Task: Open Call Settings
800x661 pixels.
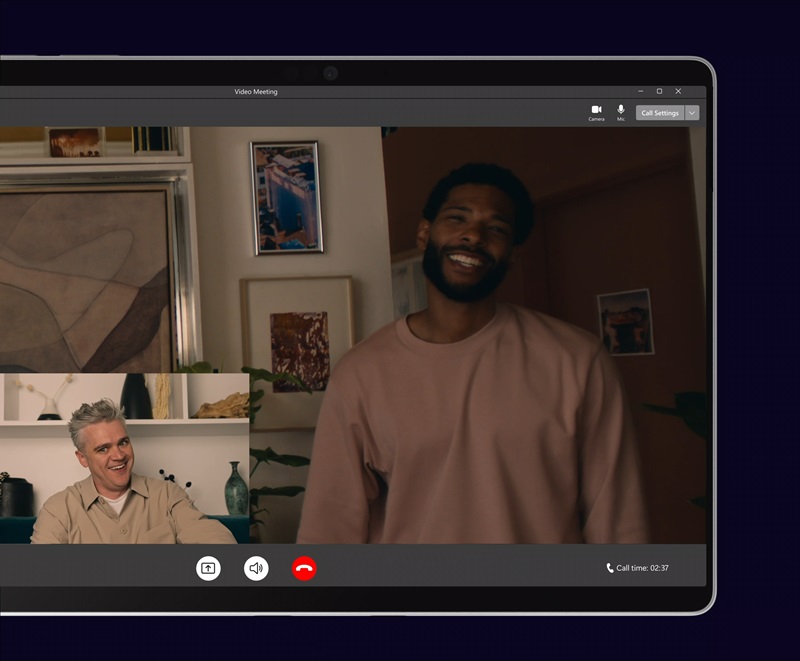Action: coord(660,113)
